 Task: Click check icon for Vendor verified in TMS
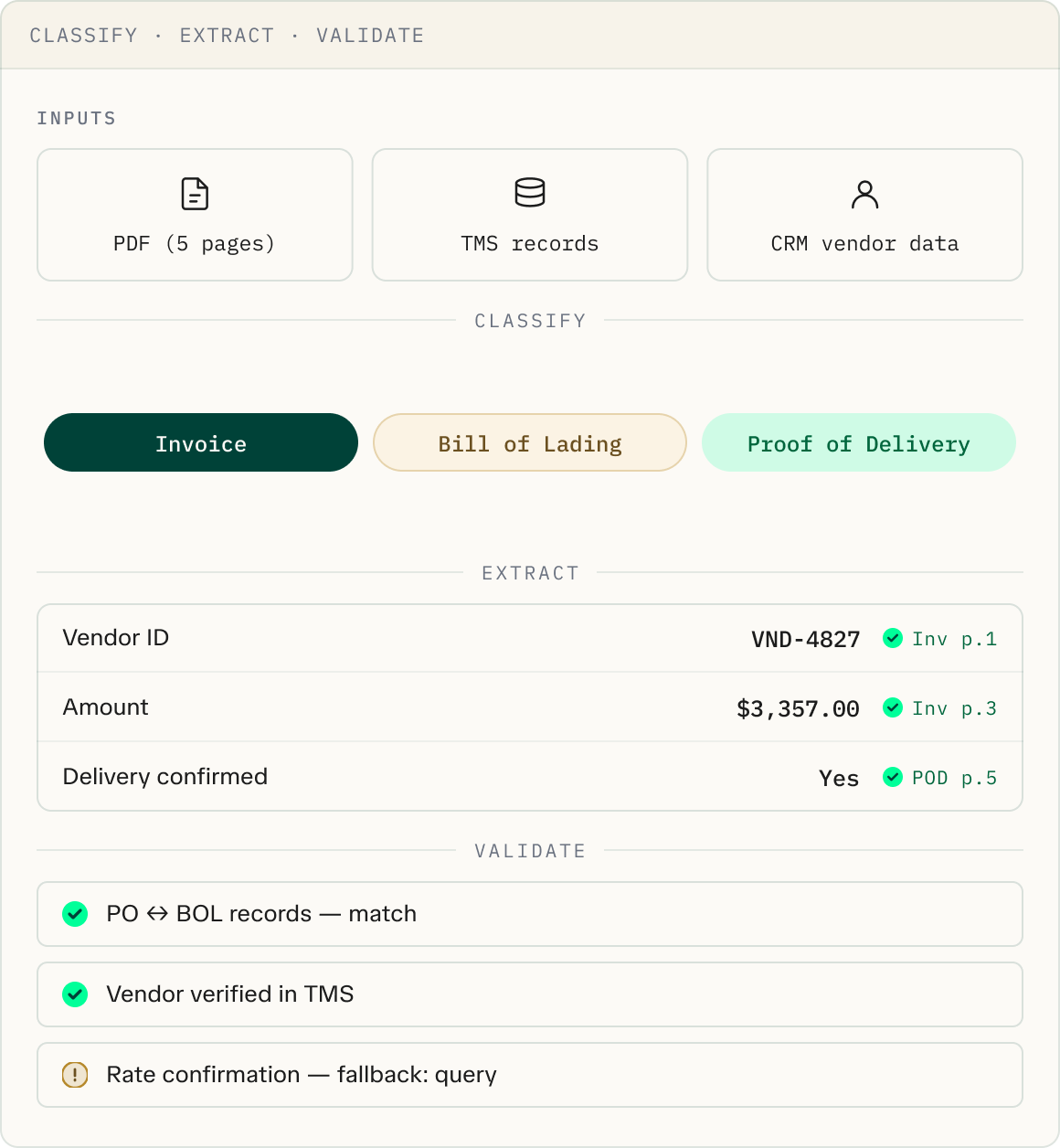75,994
